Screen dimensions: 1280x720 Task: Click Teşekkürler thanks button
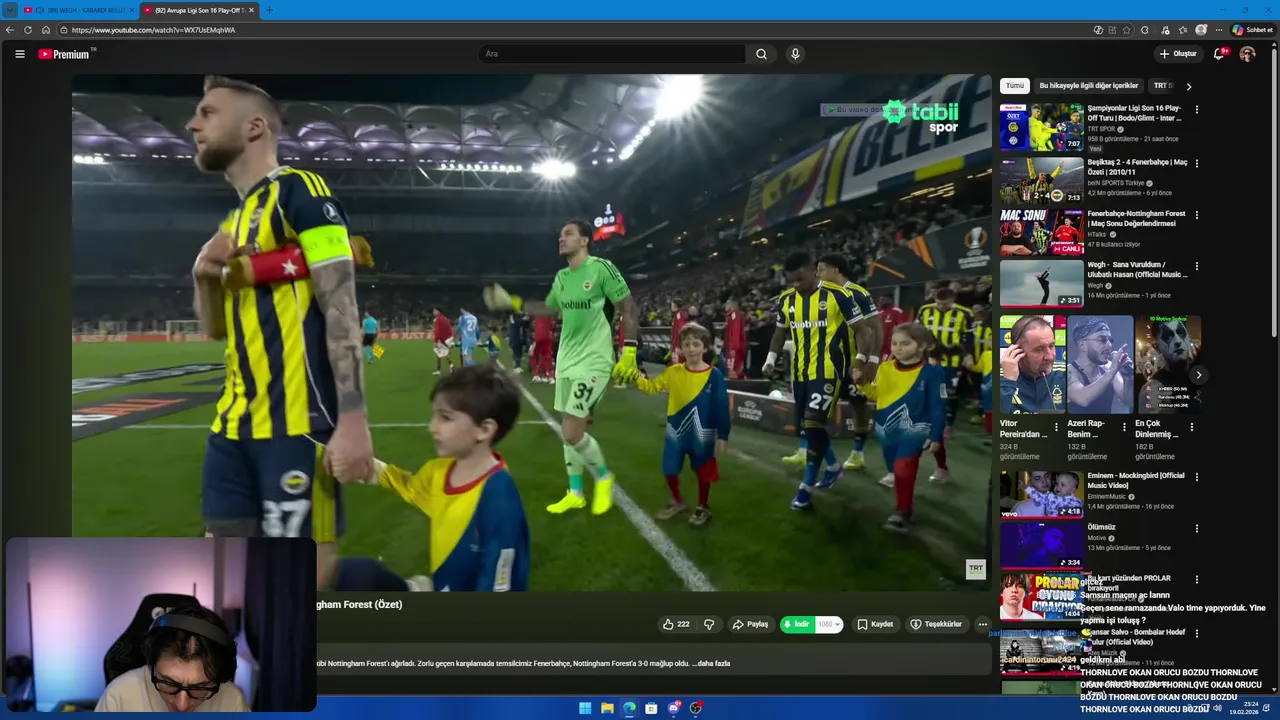[936, 624]
